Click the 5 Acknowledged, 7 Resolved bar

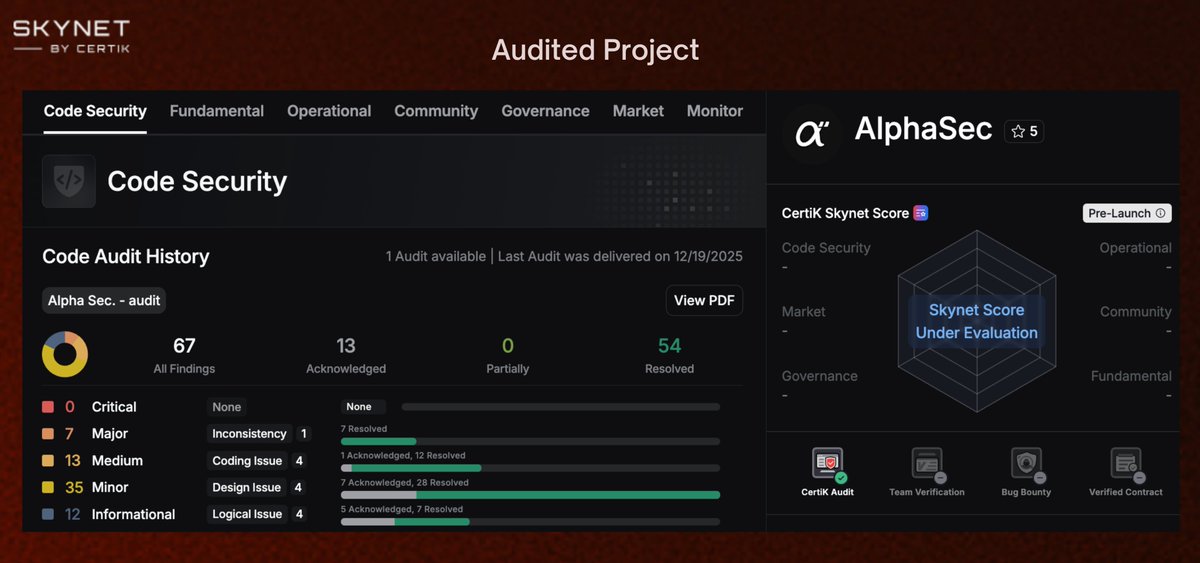(530, 521)
